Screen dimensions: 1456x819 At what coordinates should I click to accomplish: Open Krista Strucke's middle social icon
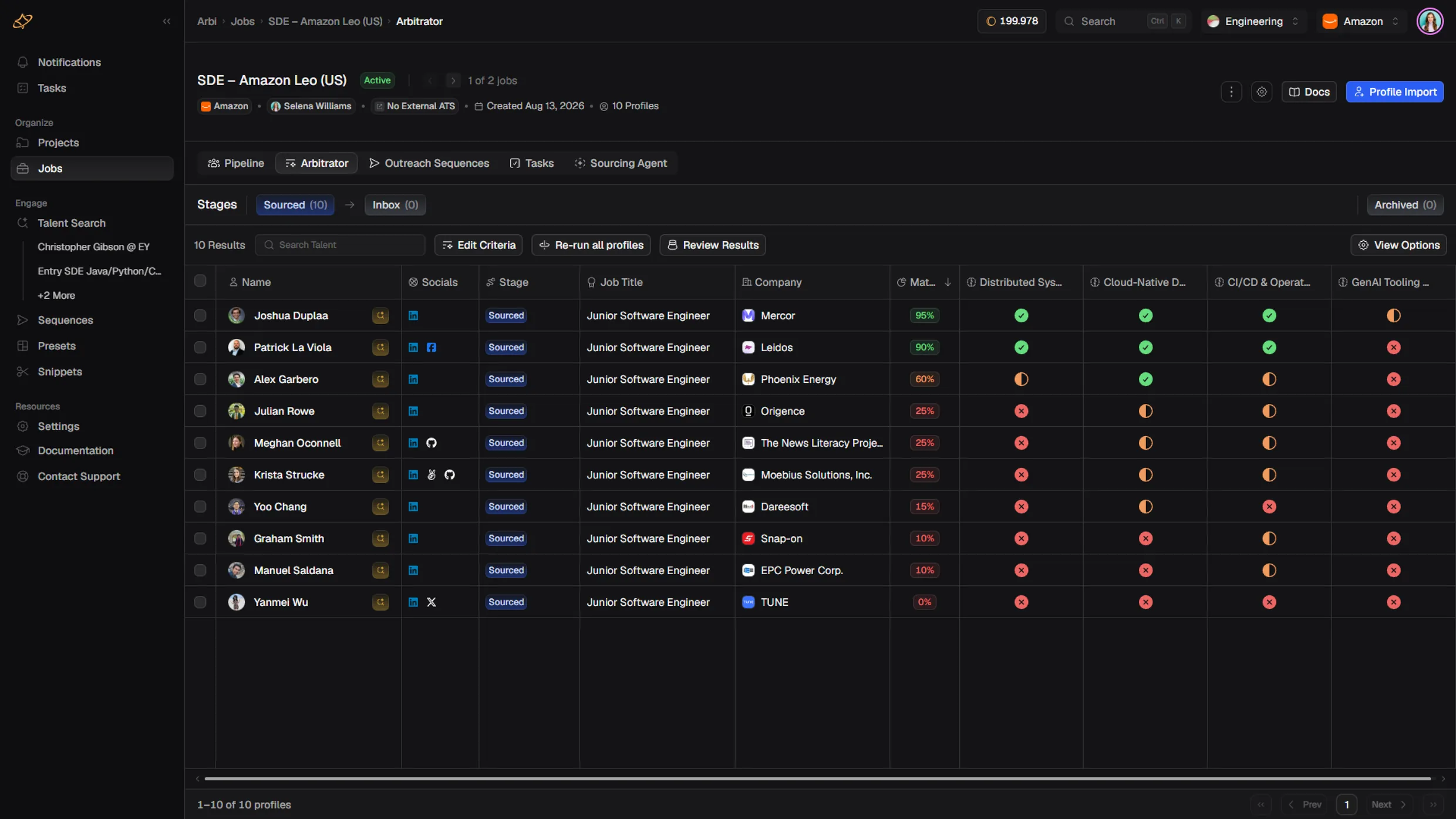(x=432, y=474)
